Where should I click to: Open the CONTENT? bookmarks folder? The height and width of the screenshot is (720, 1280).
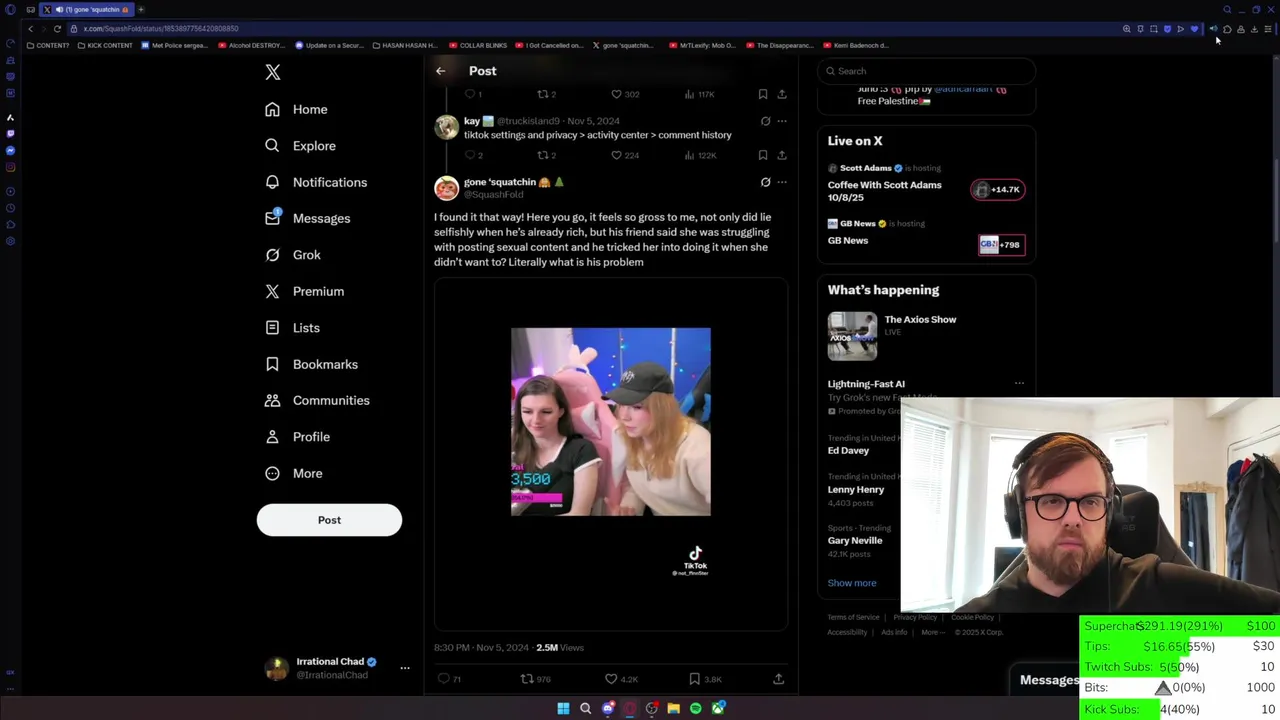pos(48,45)
